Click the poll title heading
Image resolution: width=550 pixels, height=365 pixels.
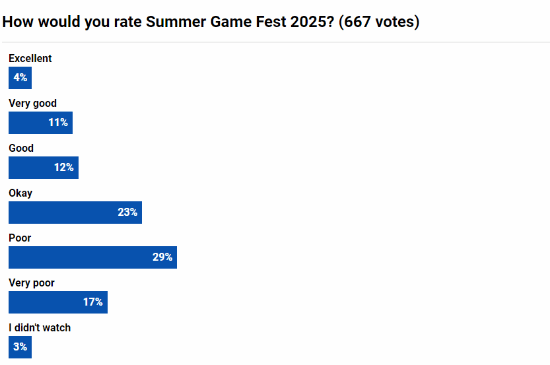coord(211,22)
